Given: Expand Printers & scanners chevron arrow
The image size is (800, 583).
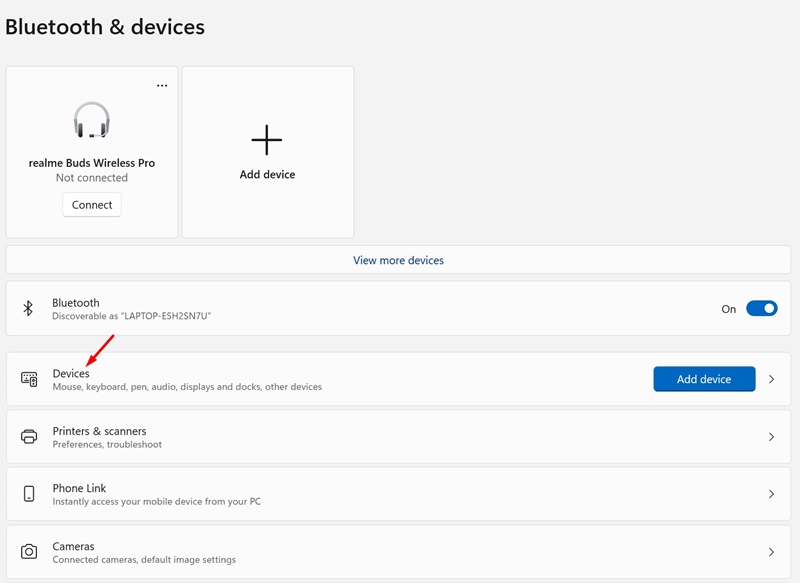Looking at the screenshot, I should tap(771, 437).
